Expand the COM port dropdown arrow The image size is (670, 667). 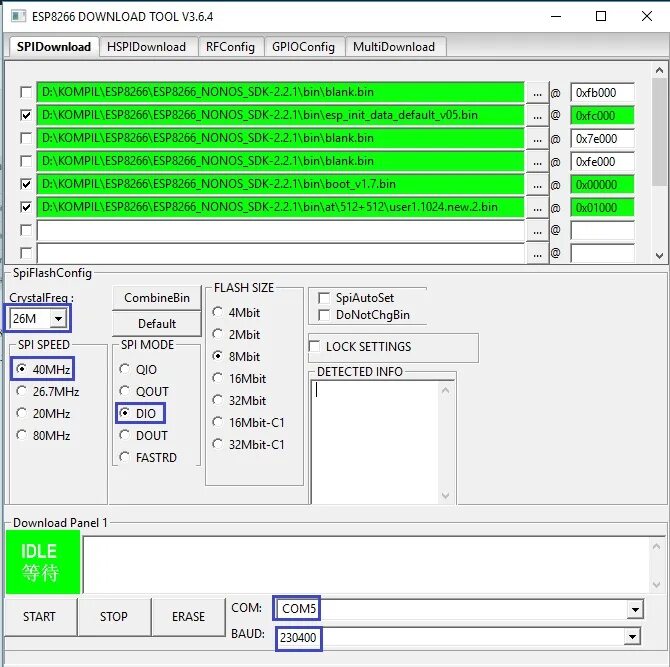coord(635,609)
